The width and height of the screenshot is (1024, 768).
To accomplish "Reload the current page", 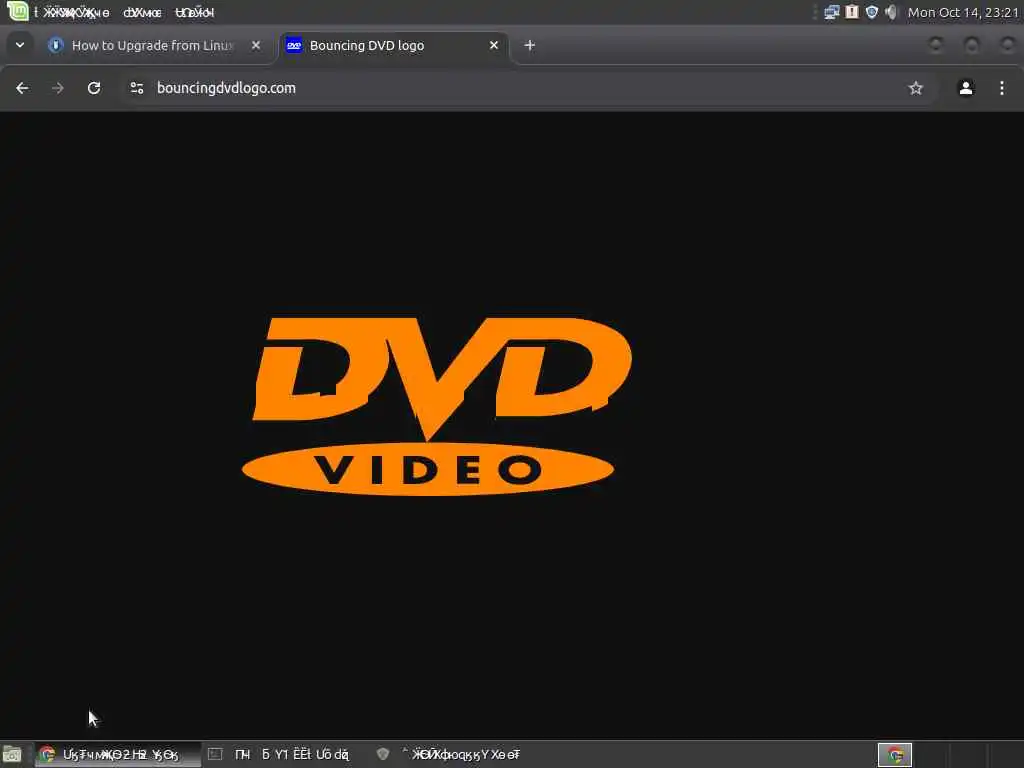I will point(94,88).
